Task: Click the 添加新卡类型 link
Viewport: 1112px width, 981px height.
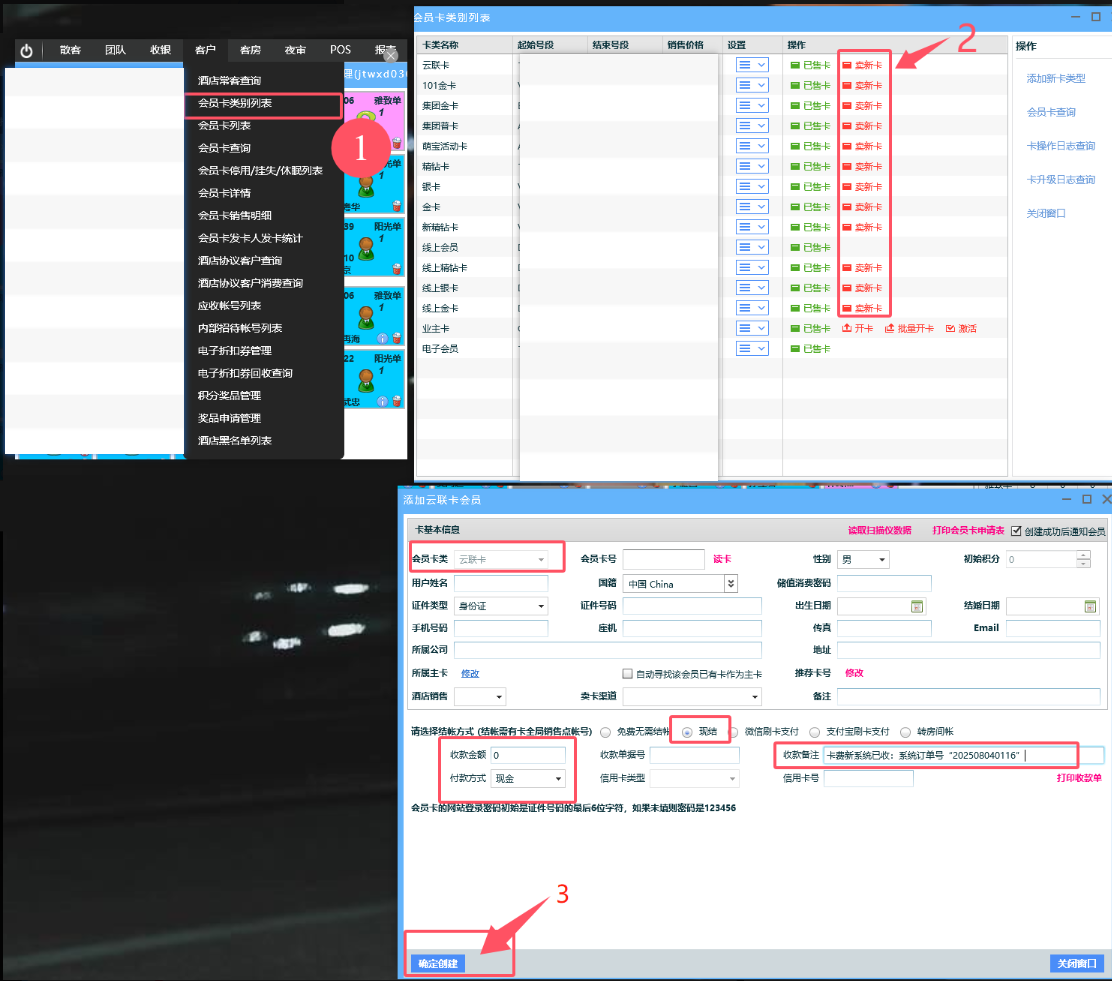Action: (x=1055, y=79)
